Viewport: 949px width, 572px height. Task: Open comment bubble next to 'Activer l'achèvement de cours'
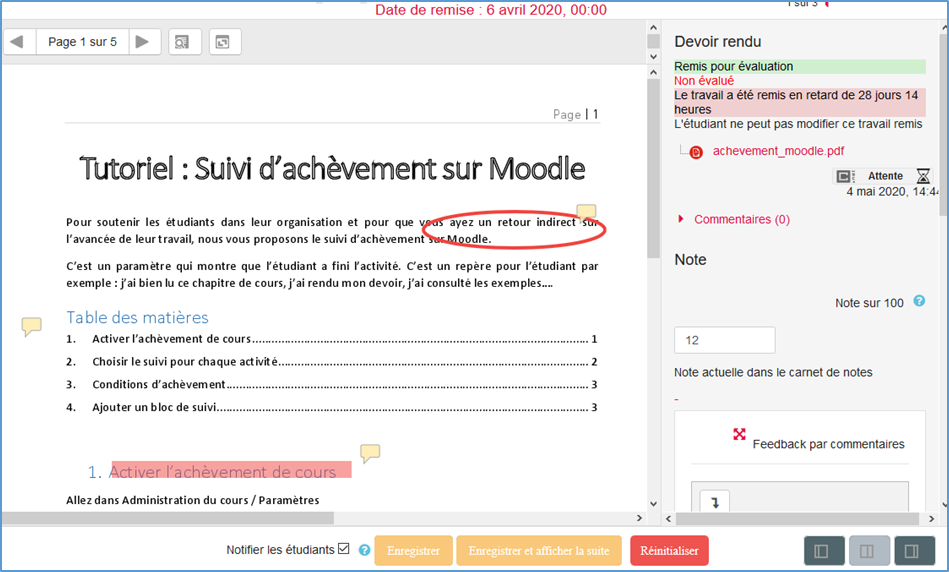click(370, 453)
